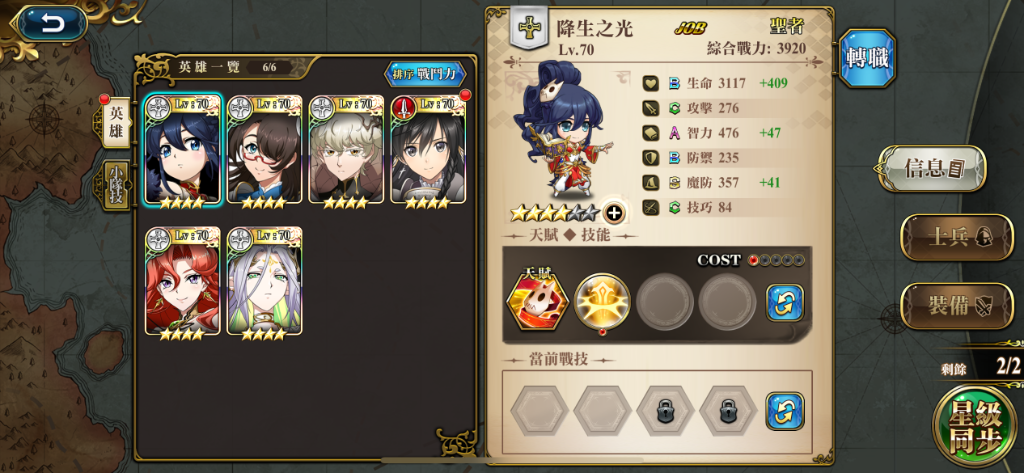Click the swap icon in 當前戰技 row
1024x473 pixels.
(x=784, y=411)
